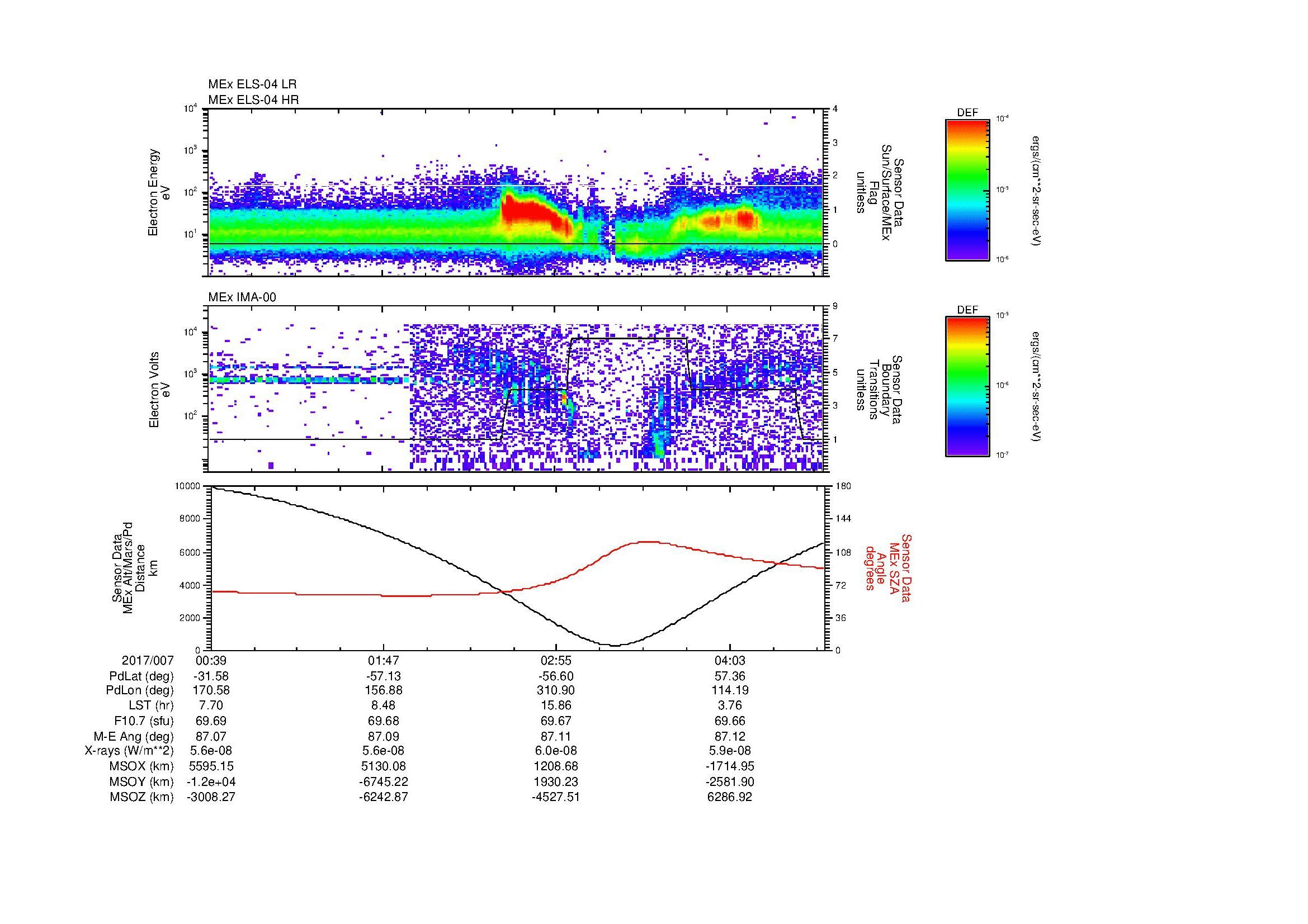Click the 'Boundary Transitions unitless' axis label
This screenshot has height=924, width=1308.
click(879, 390)
